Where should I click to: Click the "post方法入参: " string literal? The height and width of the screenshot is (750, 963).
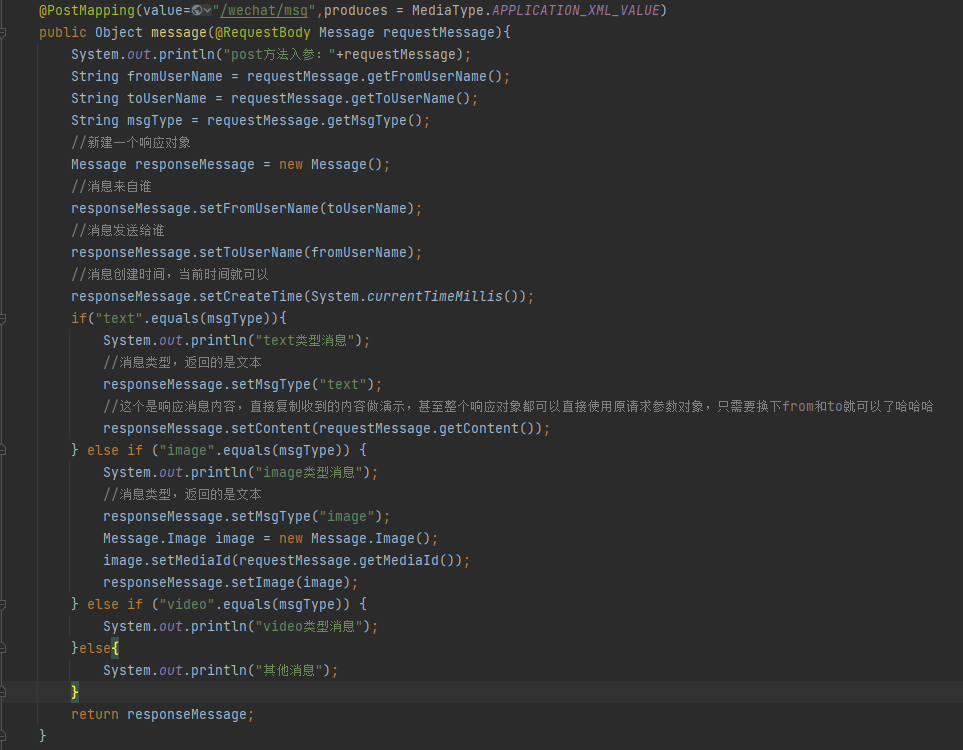pos(279,54)
